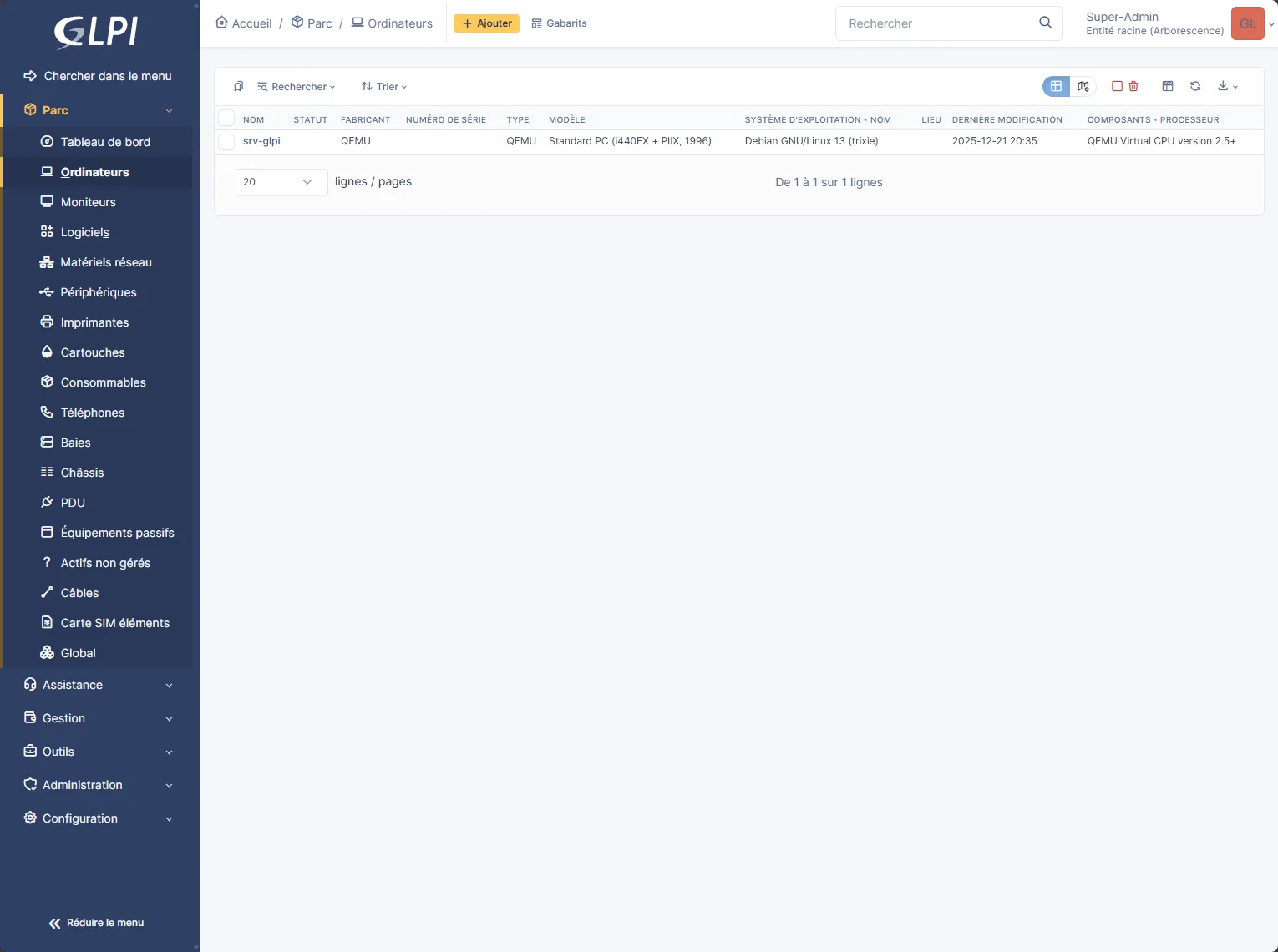Click the GLPI logo
The image size is (1278, 952).
(x=96, y=32)
